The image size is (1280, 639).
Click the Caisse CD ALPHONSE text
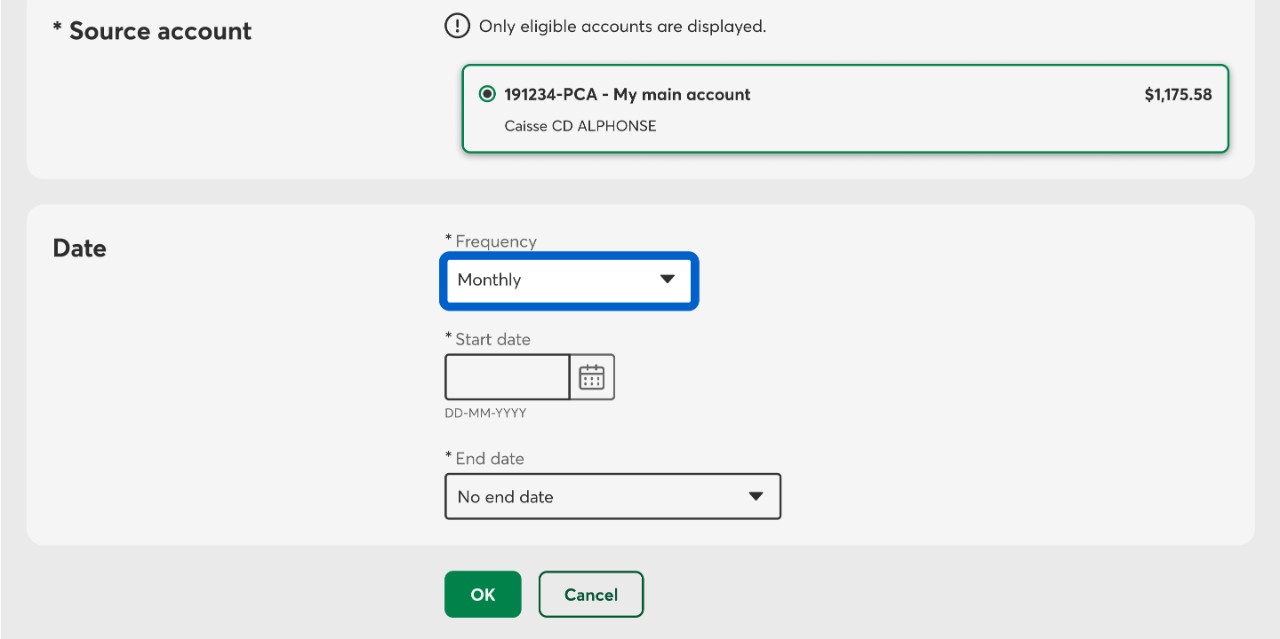point(580,126)
